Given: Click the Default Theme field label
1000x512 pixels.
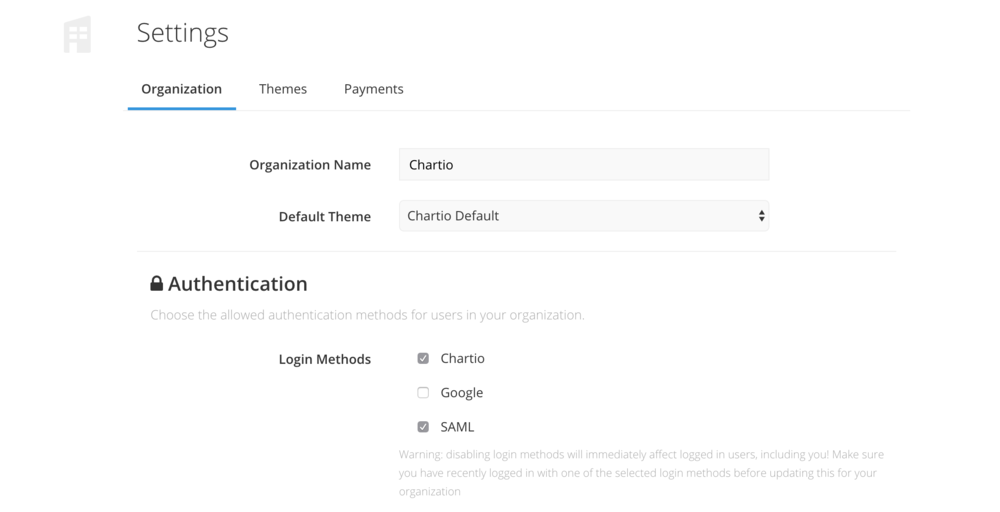Looking at the screenshot, I should coord(325,216).
